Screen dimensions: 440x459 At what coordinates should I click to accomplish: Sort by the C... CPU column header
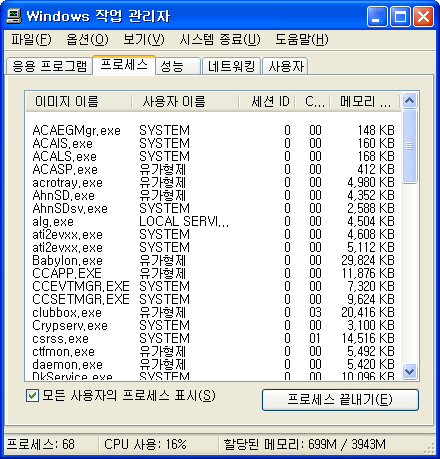tap(313, 101)
